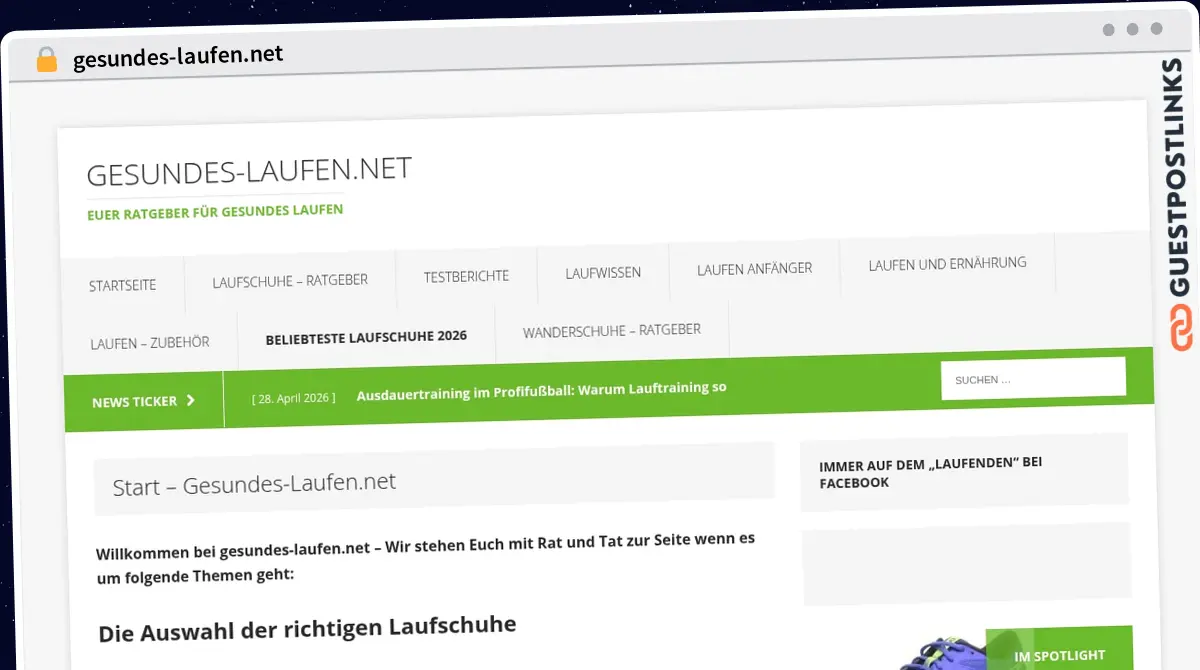Click the News Ticker chevron arrow
This screenshot has height=670, width=1200.
coord(191,401)
